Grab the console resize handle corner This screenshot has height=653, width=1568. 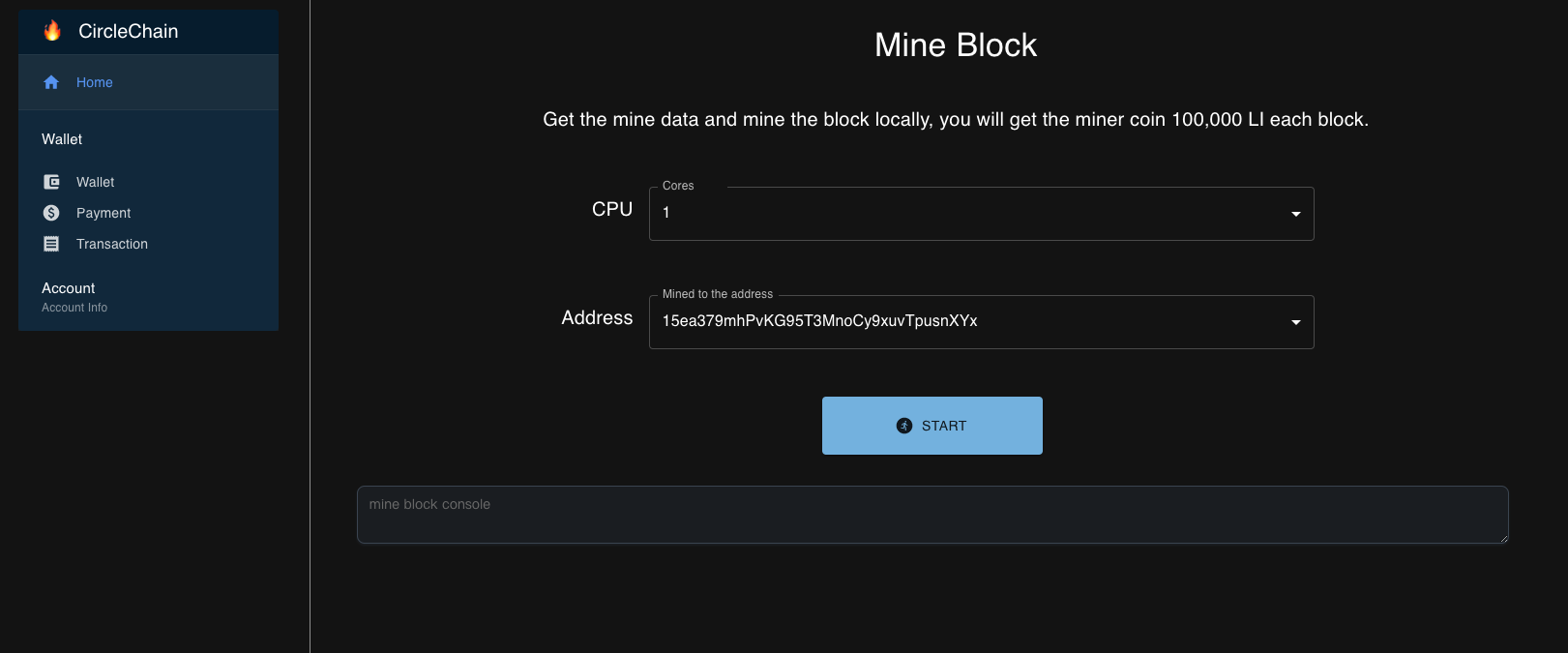(1503, 539)
